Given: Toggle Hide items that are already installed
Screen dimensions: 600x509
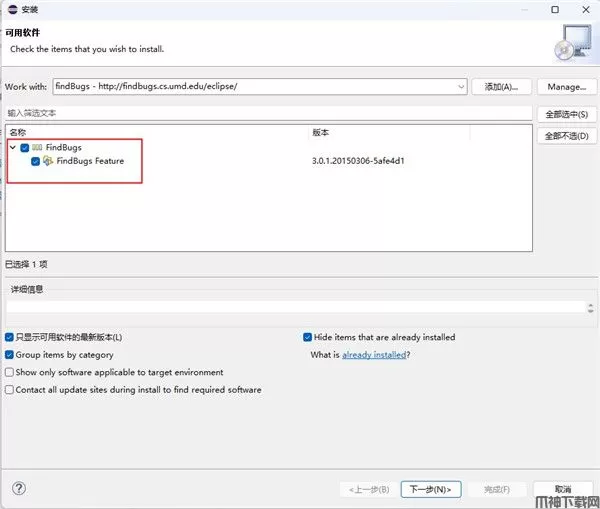Looking at the screenshot, I should 307,337.
